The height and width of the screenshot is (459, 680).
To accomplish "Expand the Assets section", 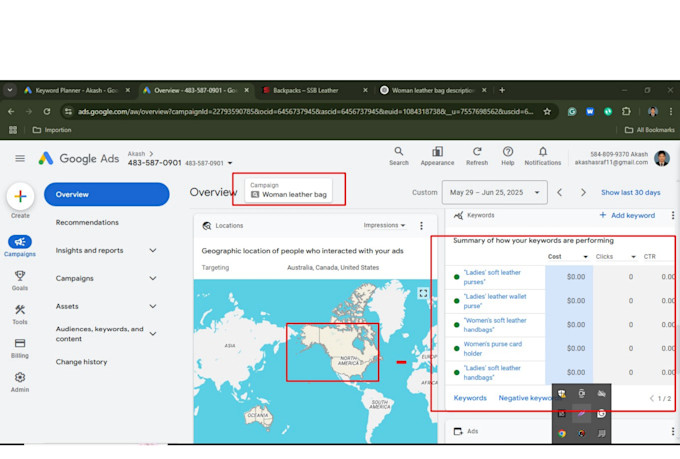I will [153, 306].
